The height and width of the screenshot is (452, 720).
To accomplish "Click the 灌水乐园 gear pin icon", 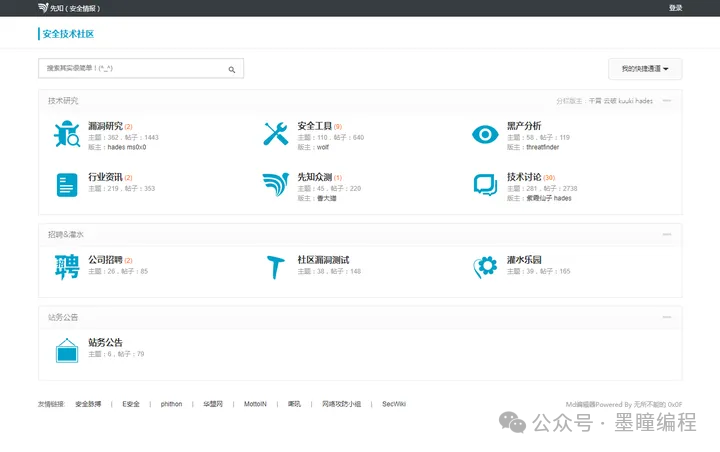I will pos(485,266).
